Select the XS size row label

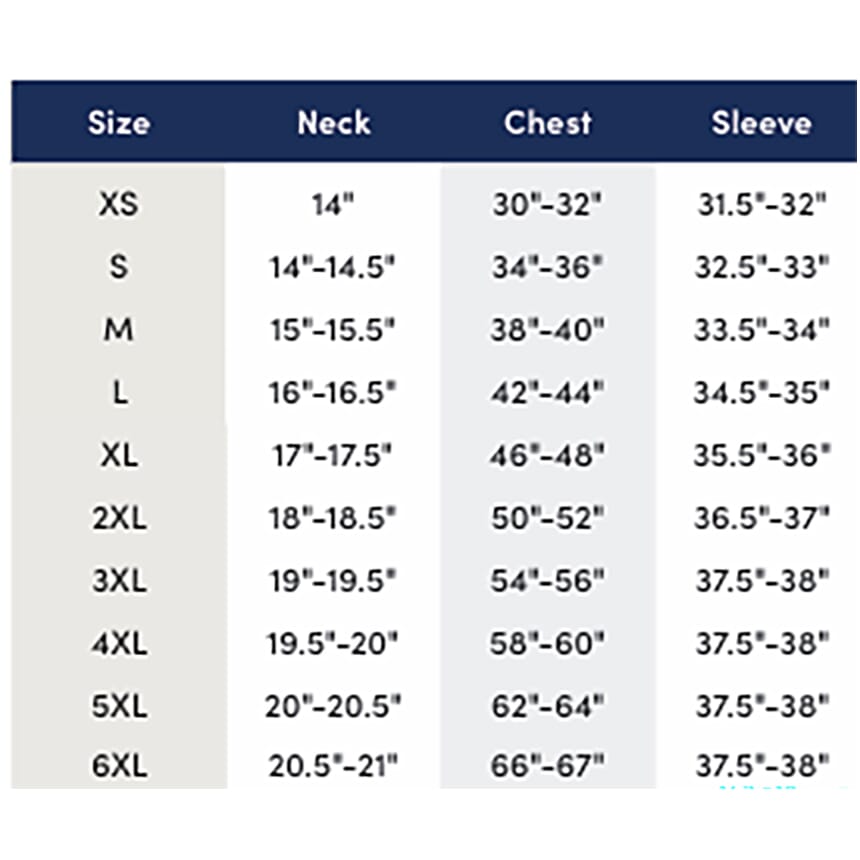(x=118, y=204)
